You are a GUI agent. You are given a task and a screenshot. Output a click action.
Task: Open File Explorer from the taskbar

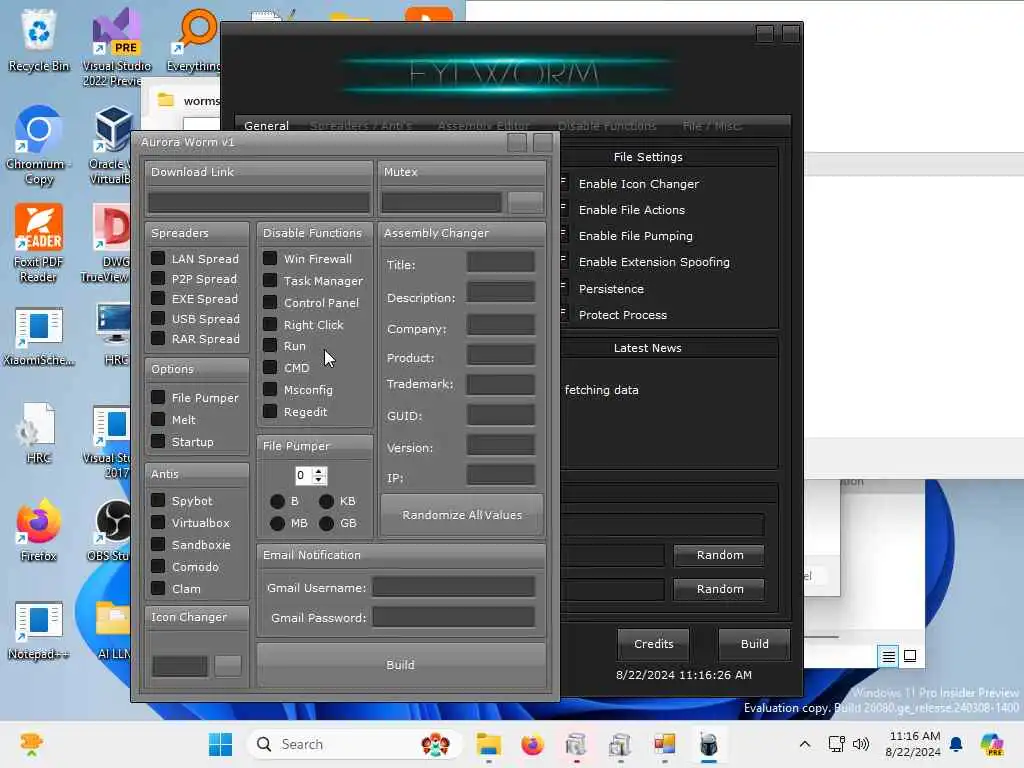tap(488, 744)
